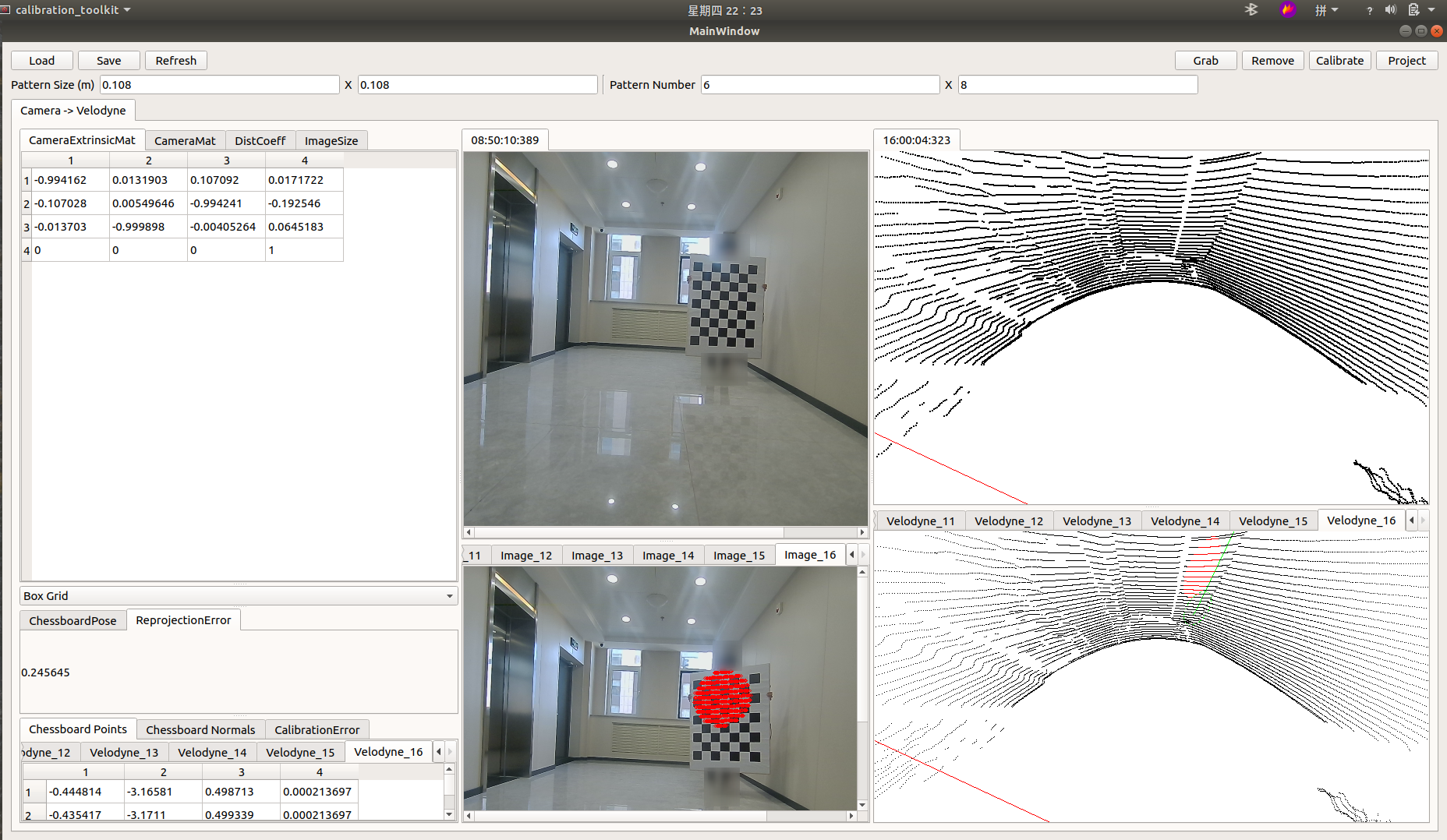Select the Camera -> Velodyne tab
The height and width of the screenshot is (840, 1447).
tap(73, 111)
